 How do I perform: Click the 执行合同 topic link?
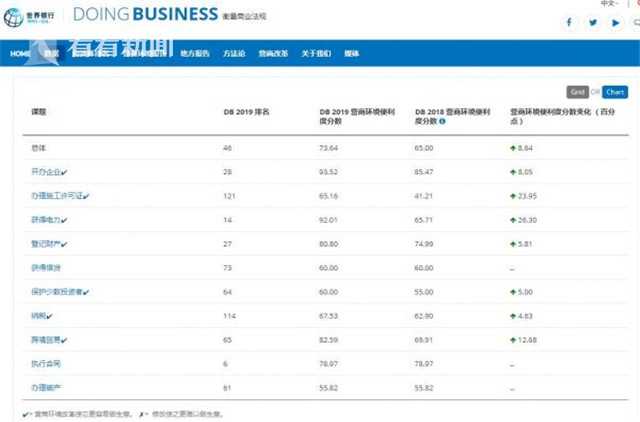point(46,364)
